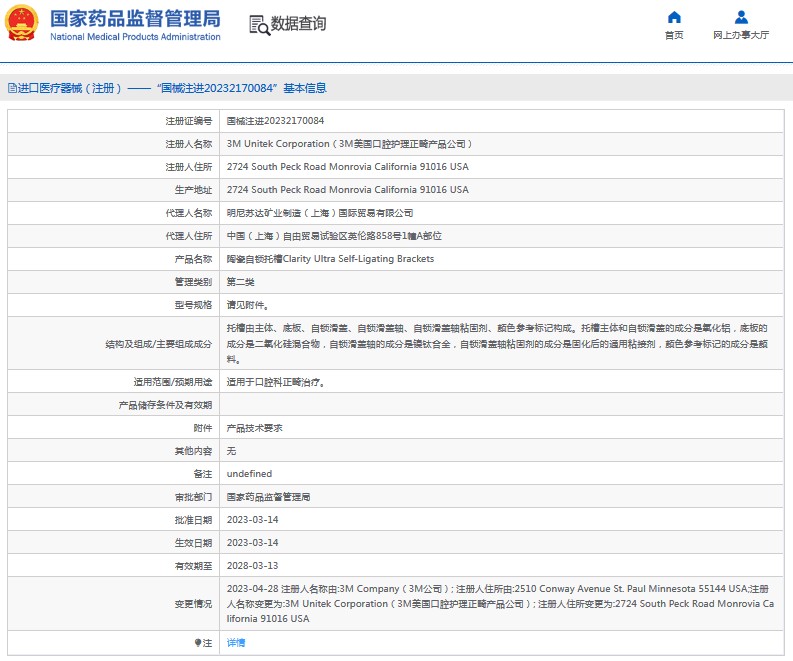Click the 数据查询 magnifier document icon
Screen dimensions: 793x661
(260, 25)
